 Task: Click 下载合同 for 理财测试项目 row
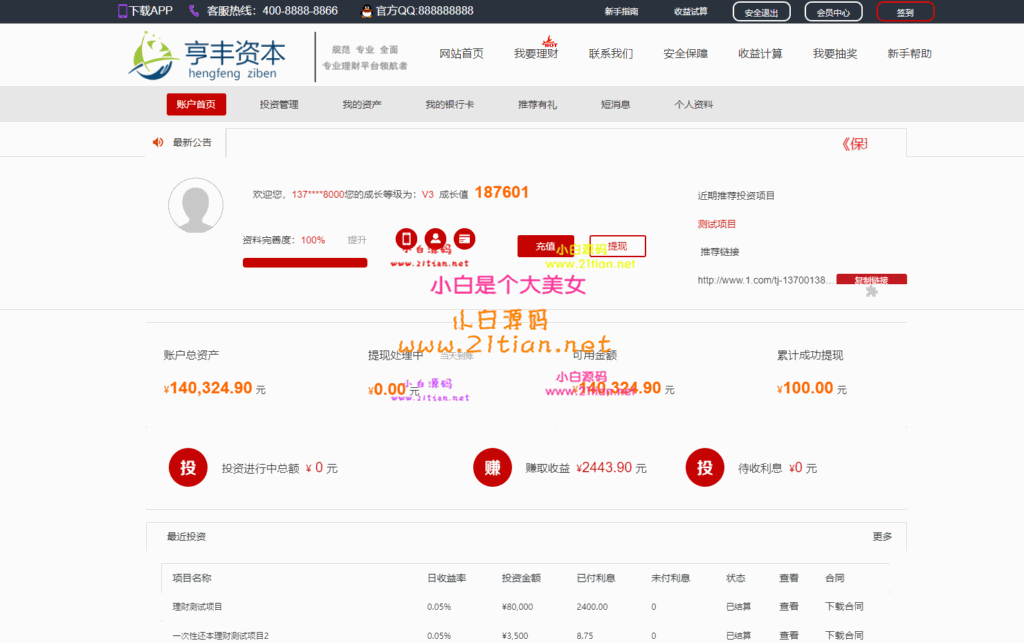tap(844, 606)
